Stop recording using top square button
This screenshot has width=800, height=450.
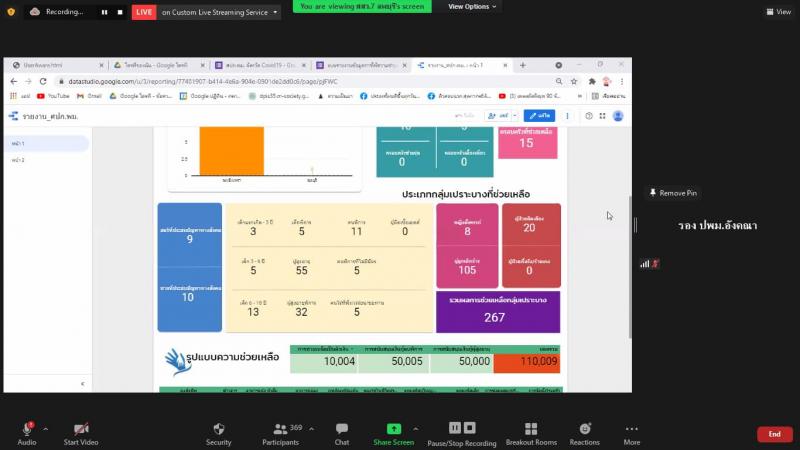click(x=120, y=12)
